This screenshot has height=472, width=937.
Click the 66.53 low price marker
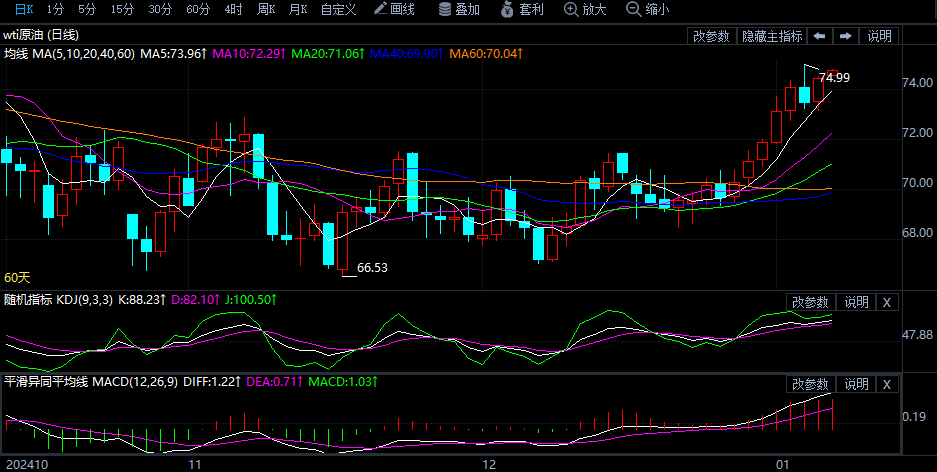[372, 268]
